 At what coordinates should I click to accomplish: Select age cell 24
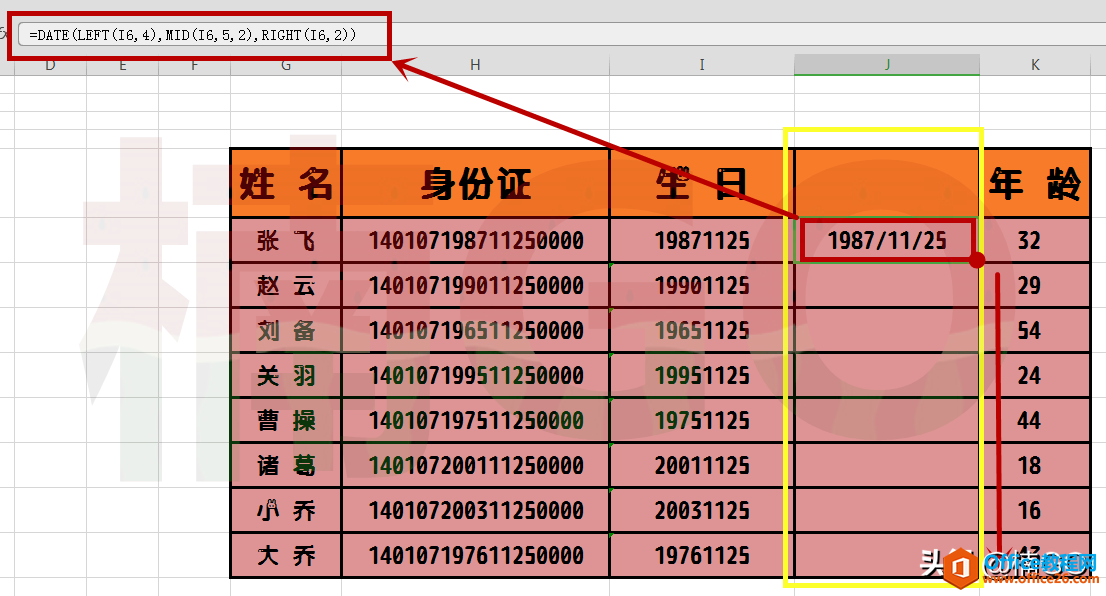[1035, 375]
